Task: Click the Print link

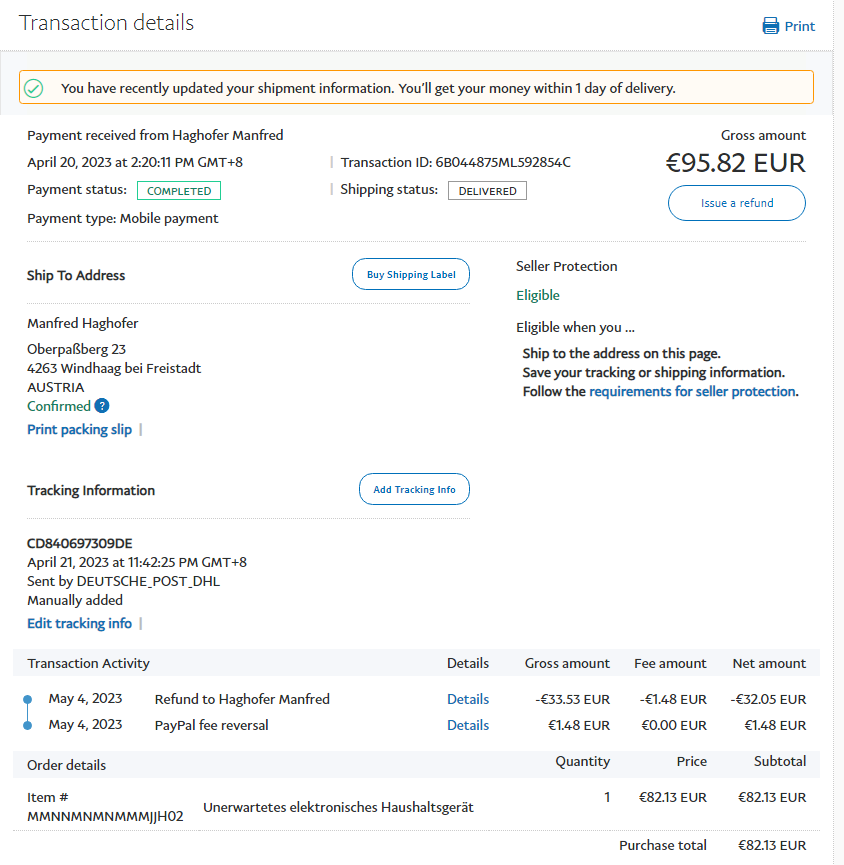Action: pos(799,27)
